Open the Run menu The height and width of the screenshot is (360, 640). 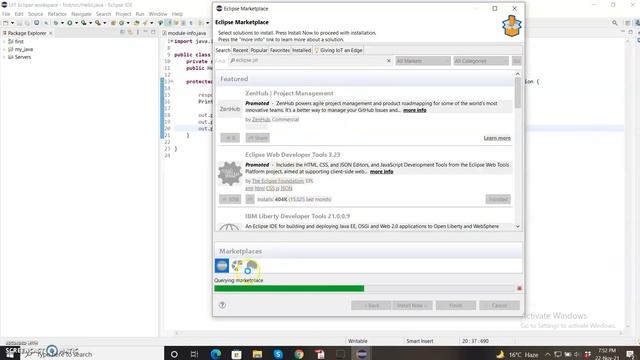point(140,14)
